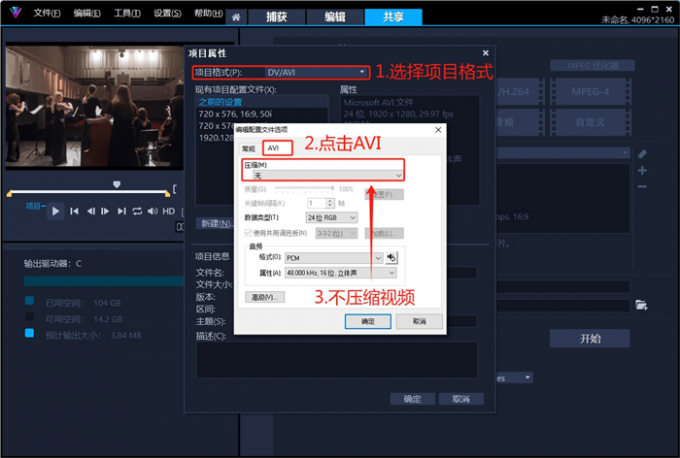Switch to the 编辑 step tab
Viewport: 680px width, 458px height.
pos(335,17)
